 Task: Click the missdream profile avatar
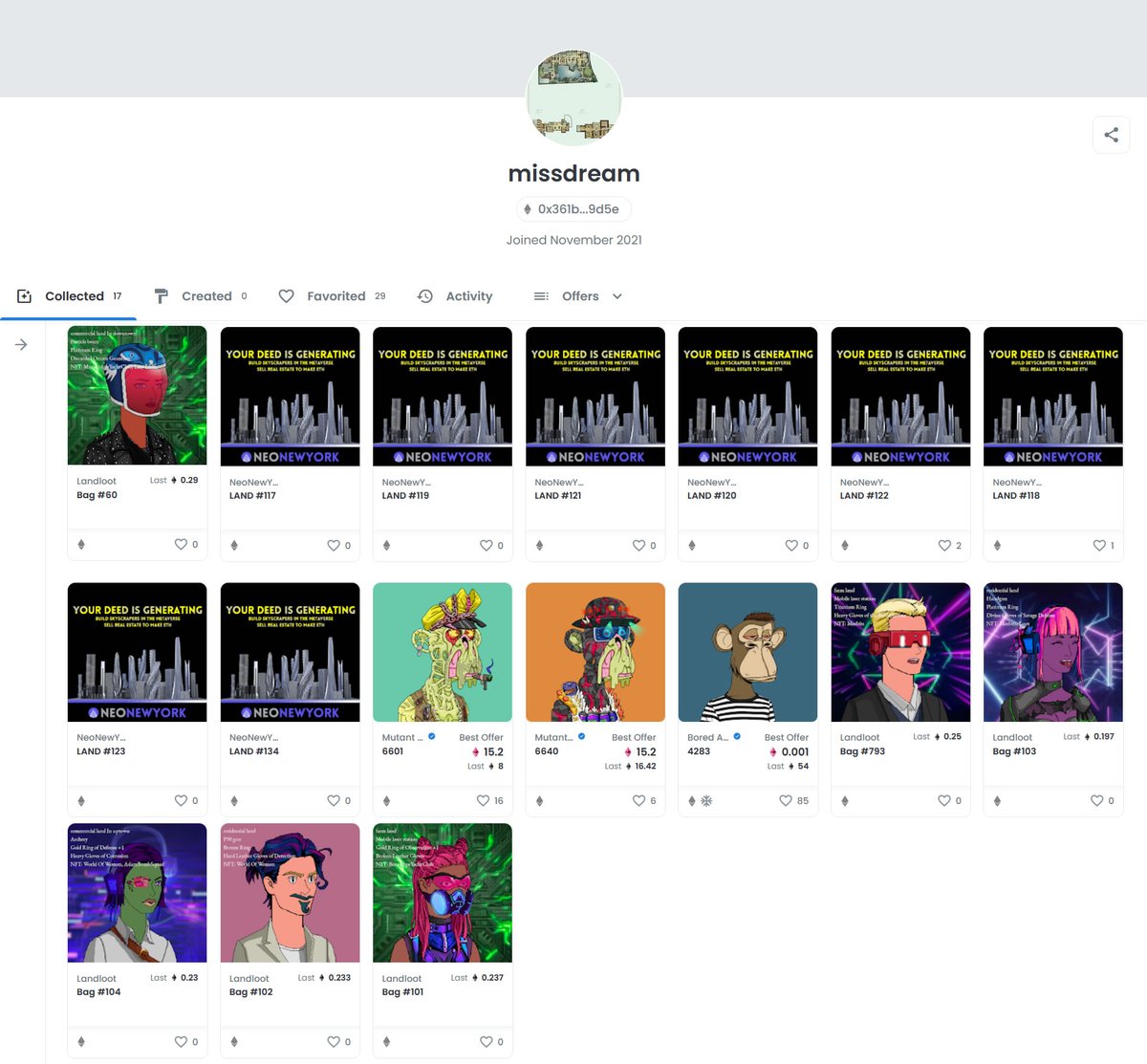coord(573,97)
